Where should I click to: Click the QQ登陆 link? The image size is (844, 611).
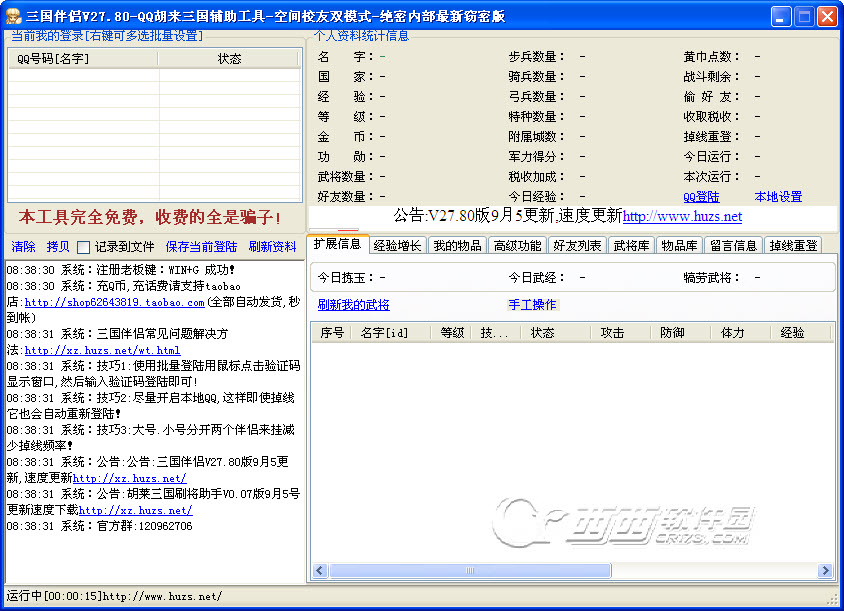pos(701,197)
